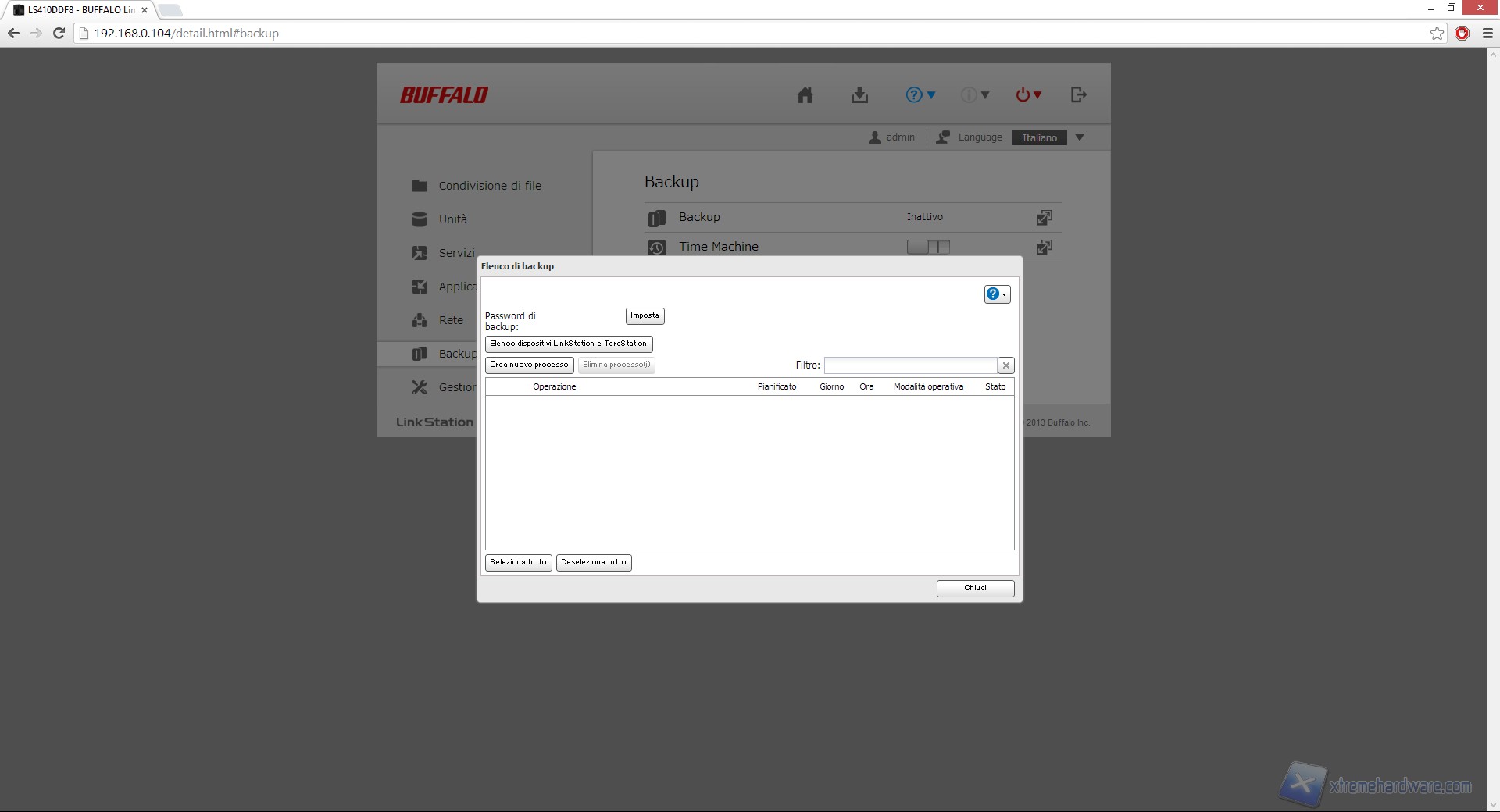Click the logout icon in header
The width and height of the screenshot is (1500, 812).
tap(1079, 95)
